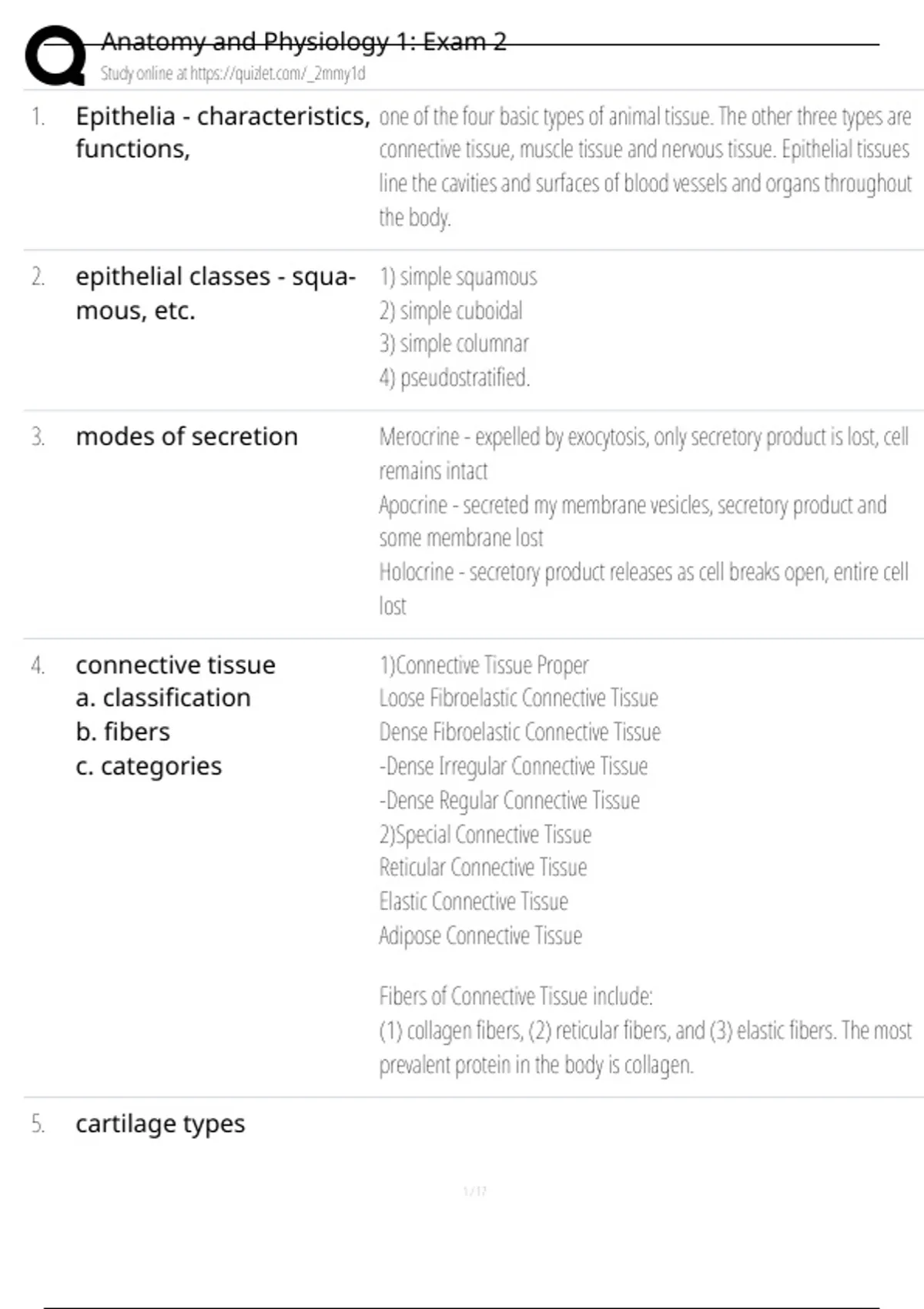Viewport: 924px width, 1309px height.
Task: Click the 'simple squamous' list entry
Action: 458,277
